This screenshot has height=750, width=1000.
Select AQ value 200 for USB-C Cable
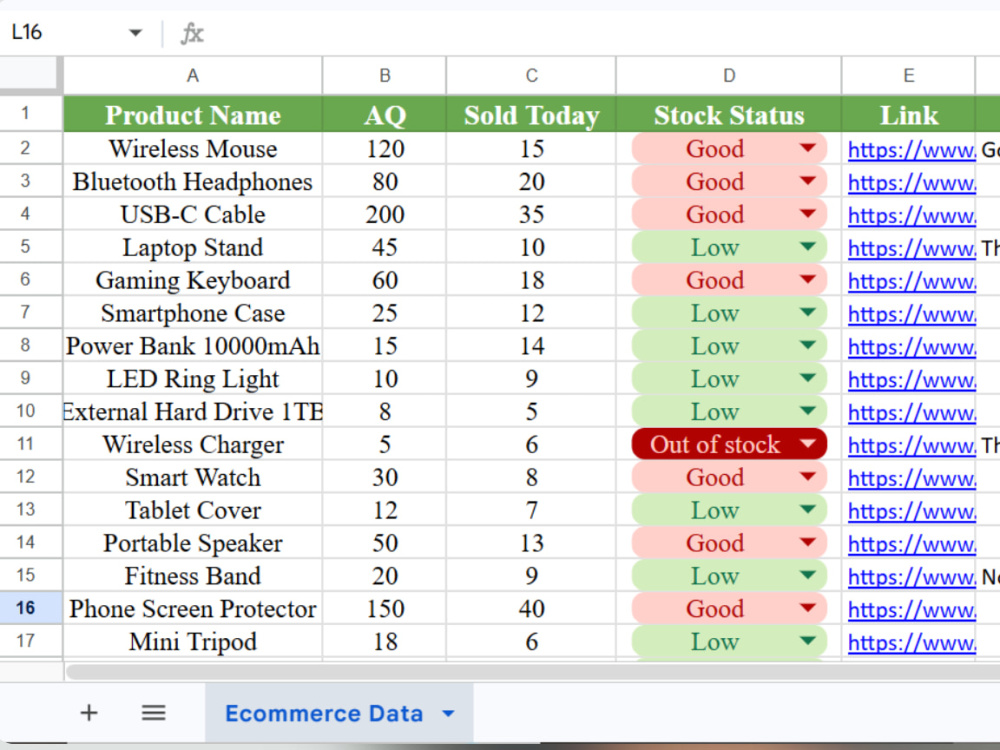coord(385,214)
